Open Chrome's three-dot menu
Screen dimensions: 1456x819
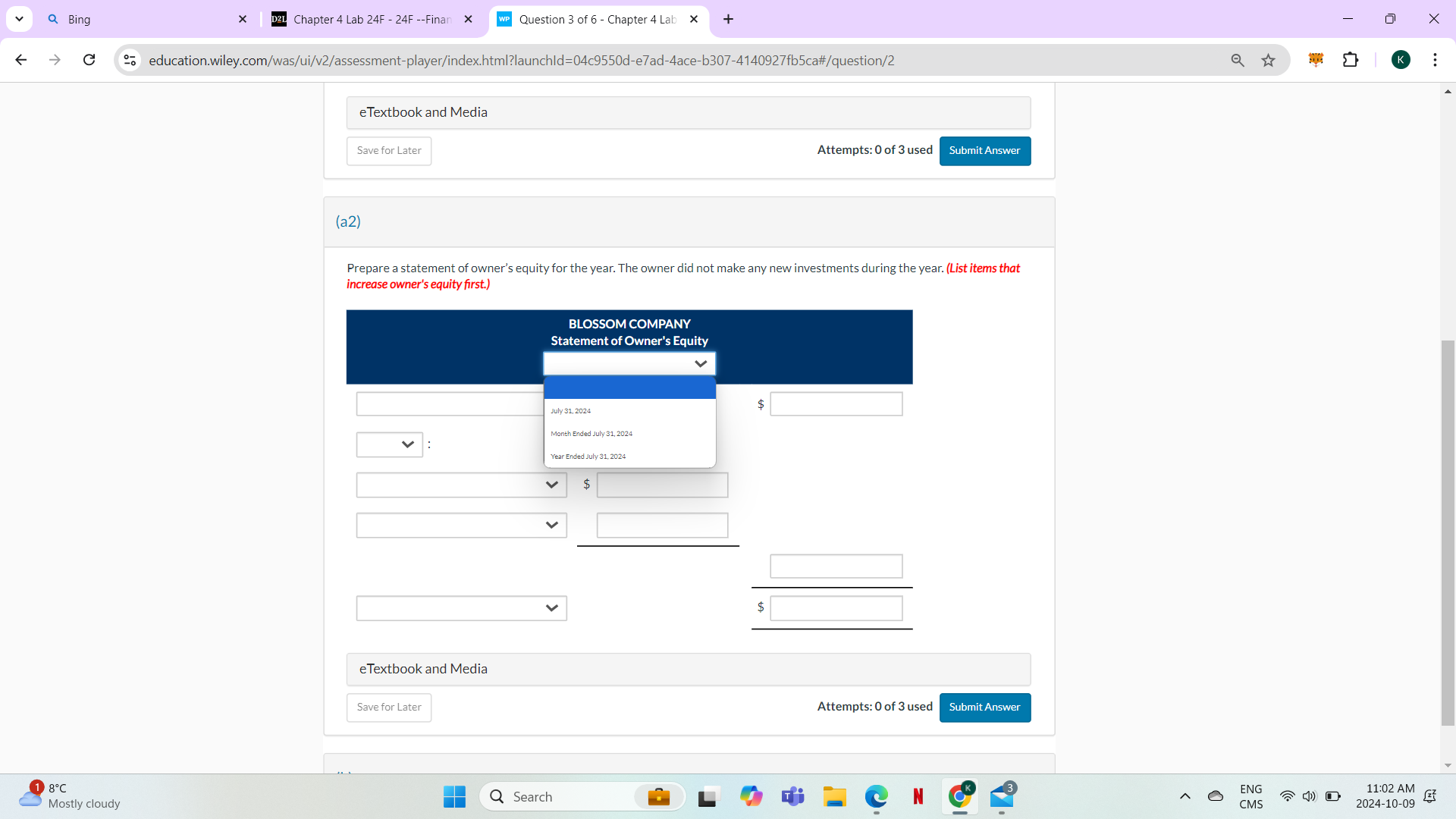(1436, 60)
